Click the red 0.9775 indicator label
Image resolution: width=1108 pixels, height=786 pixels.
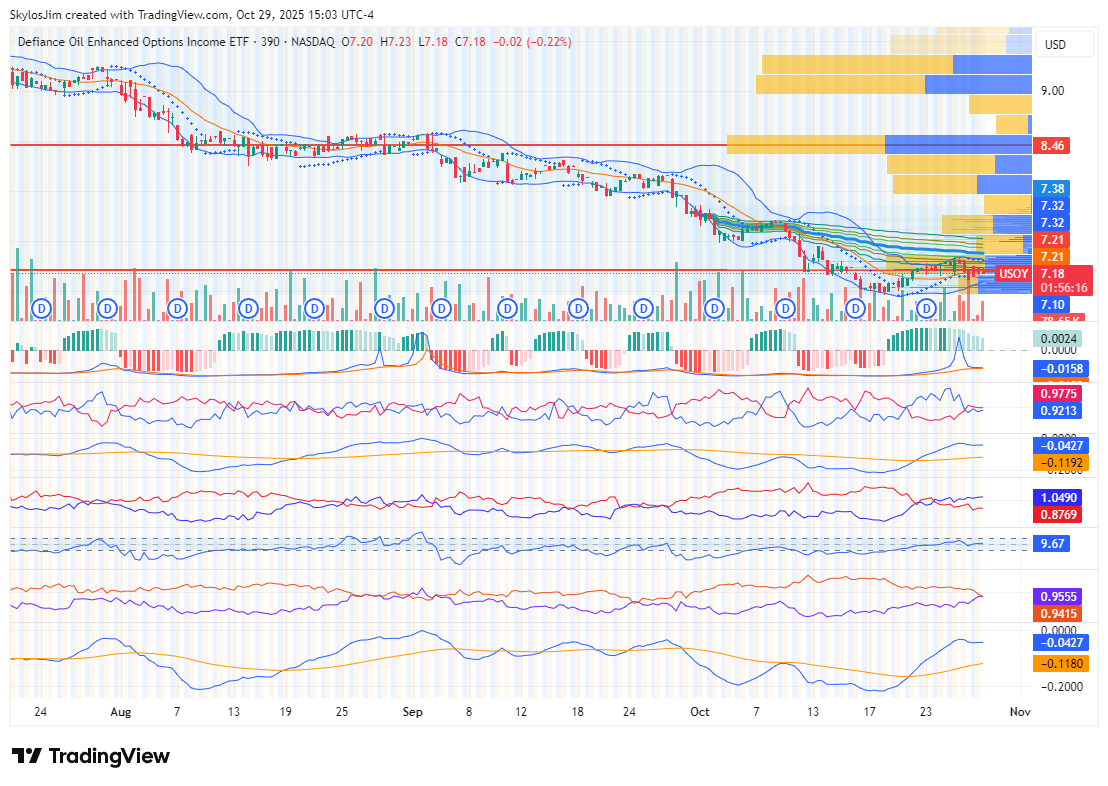click(1058, 394)
